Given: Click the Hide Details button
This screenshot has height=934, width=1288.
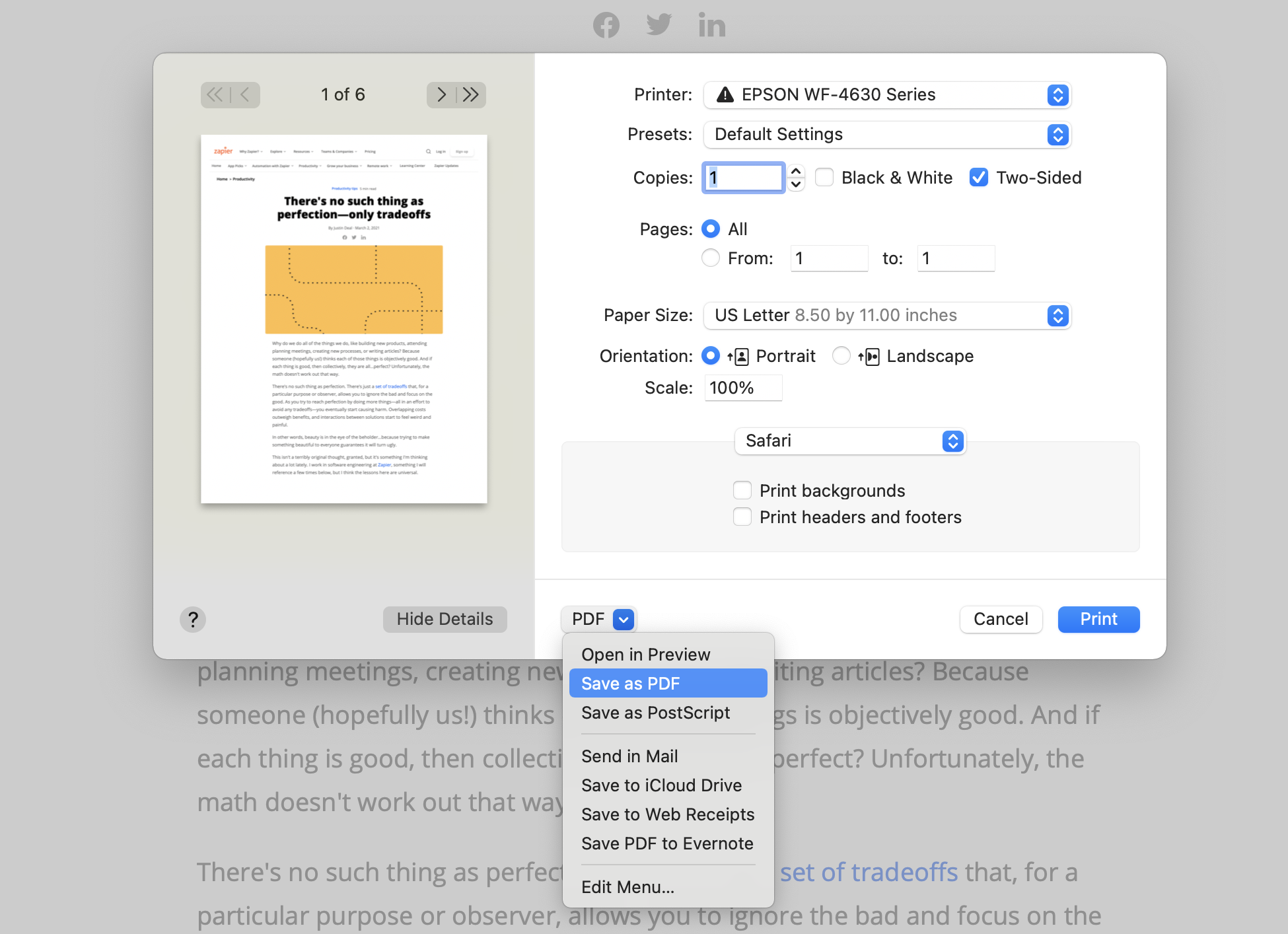Looking at the screenshot, I should pyautogui.click(x=445, y=618).
